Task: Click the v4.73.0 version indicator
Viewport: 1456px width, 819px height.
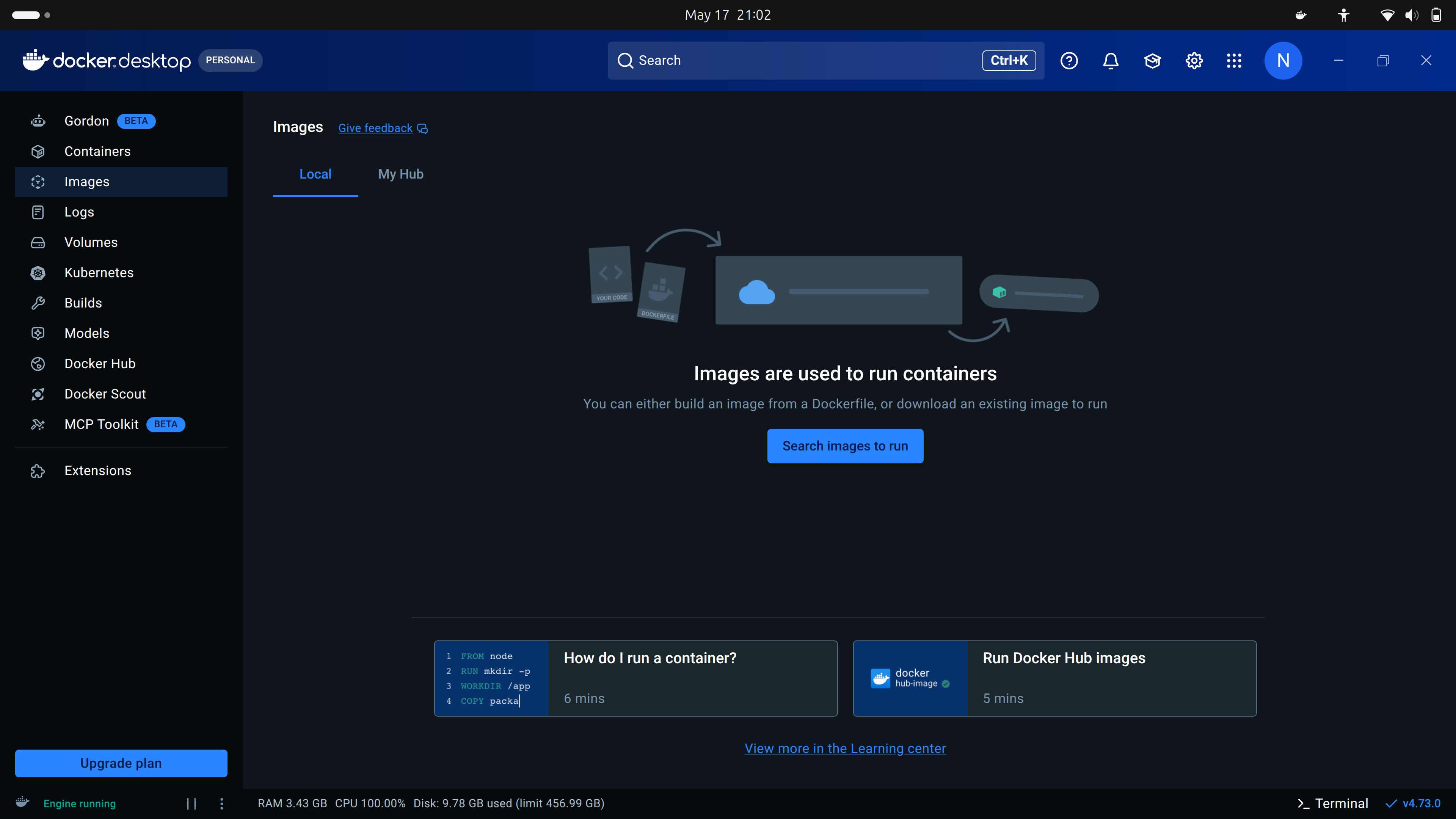Action: 1413,803
